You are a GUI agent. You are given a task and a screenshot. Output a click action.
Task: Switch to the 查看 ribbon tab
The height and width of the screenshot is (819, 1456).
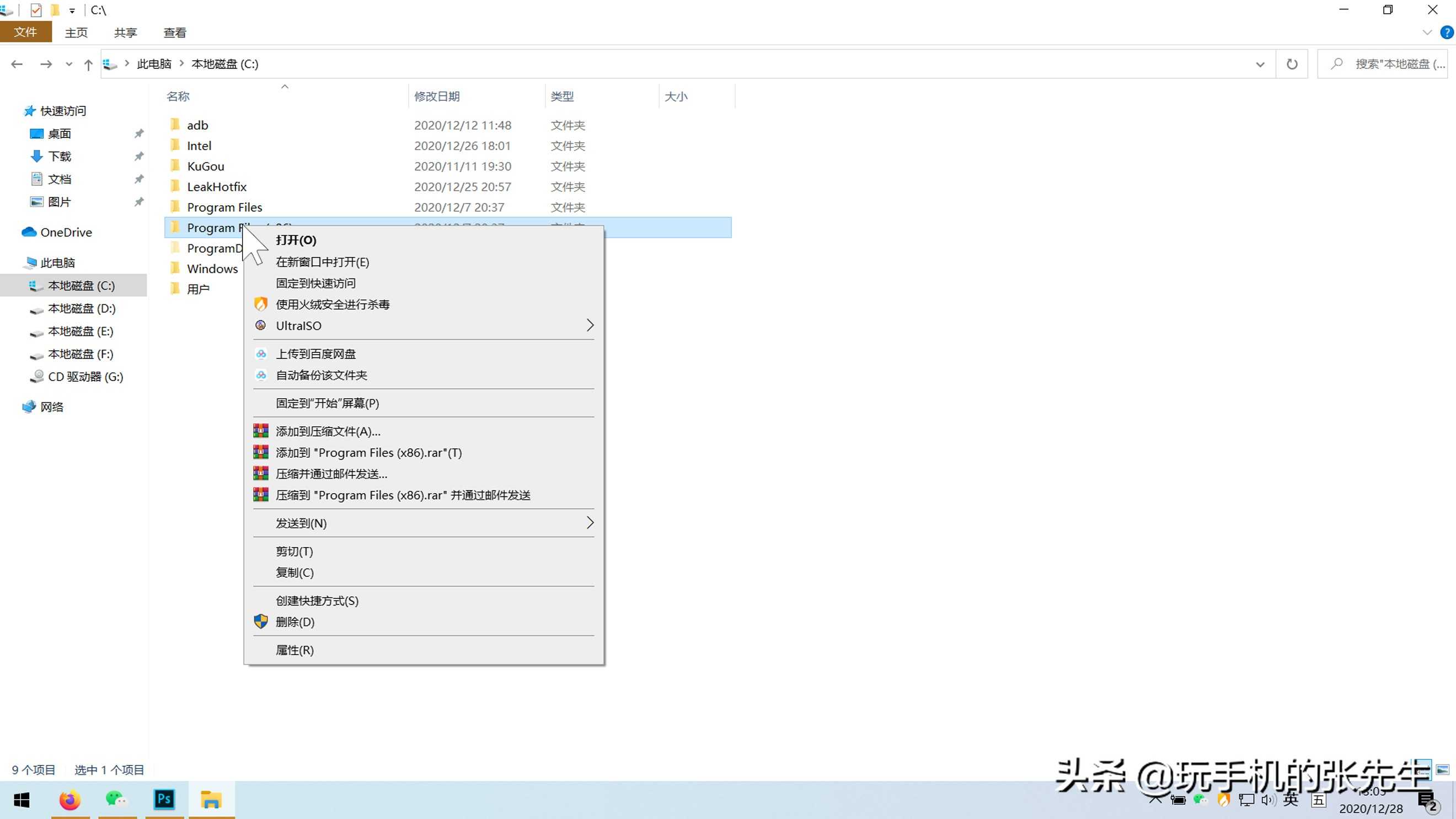175,33
